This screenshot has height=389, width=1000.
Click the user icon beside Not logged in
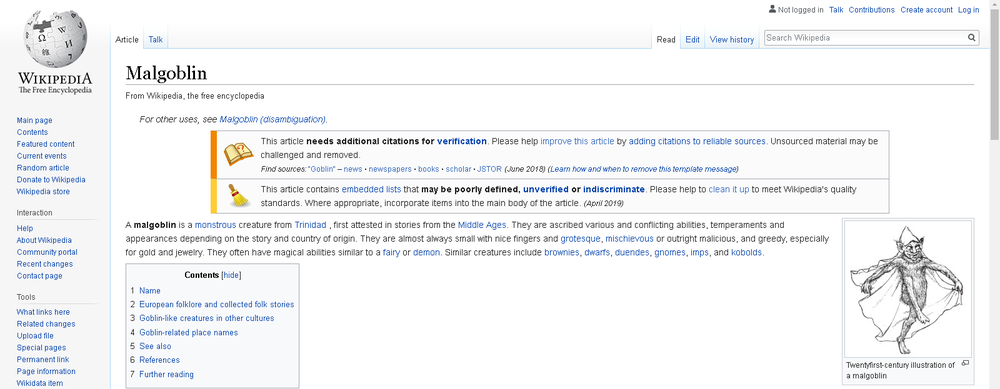pyautogui.click(x=772, y=9)
